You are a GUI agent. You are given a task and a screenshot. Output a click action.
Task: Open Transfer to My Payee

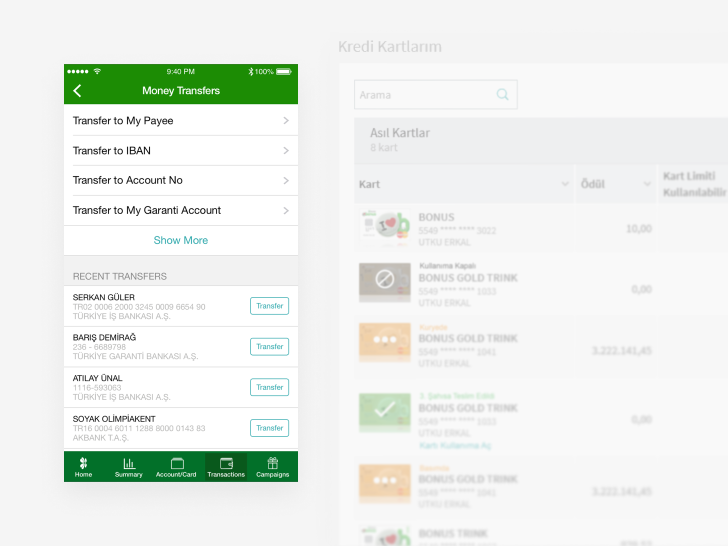point(181,120)
